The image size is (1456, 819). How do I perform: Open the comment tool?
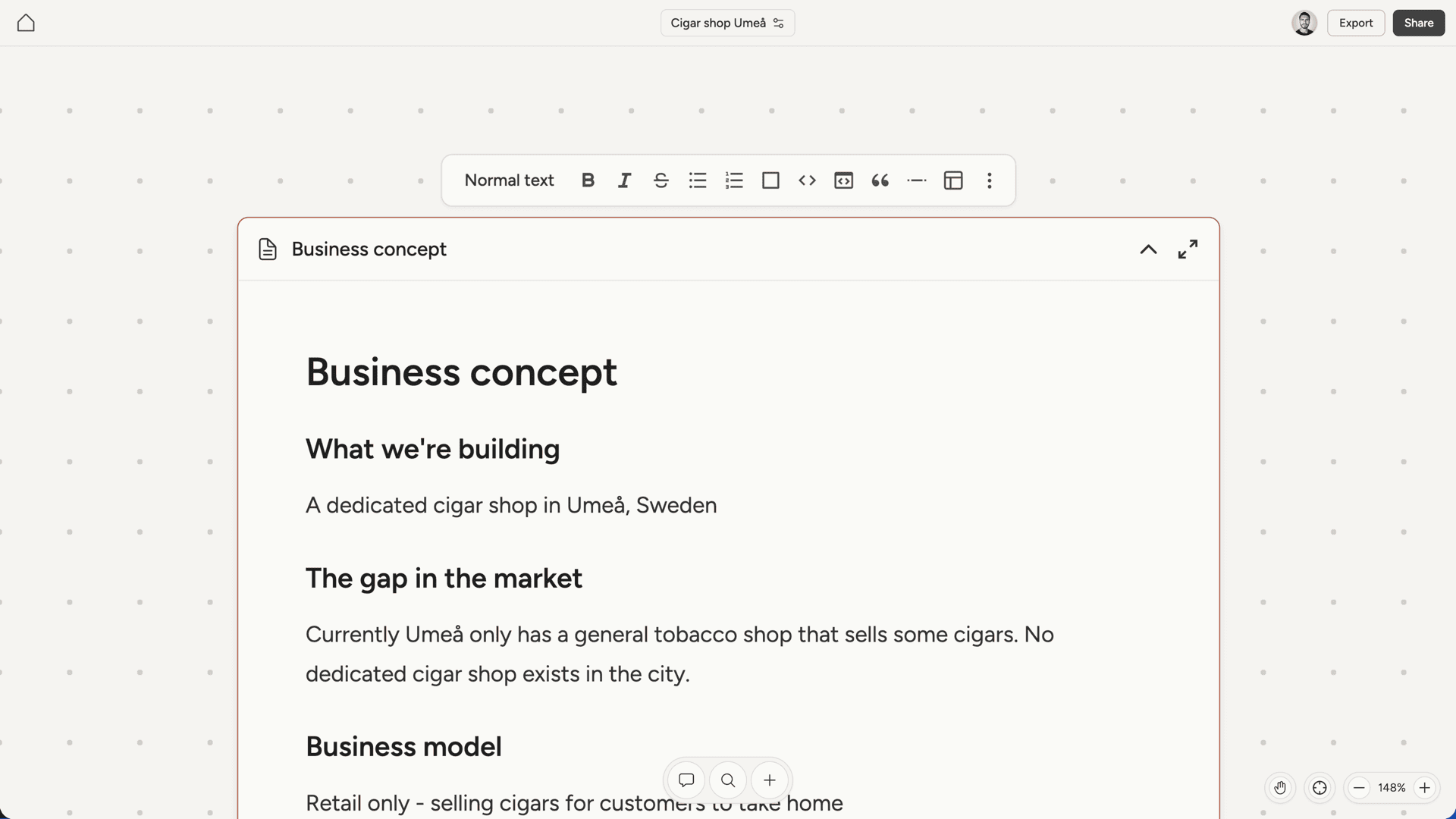click(686, 780)
